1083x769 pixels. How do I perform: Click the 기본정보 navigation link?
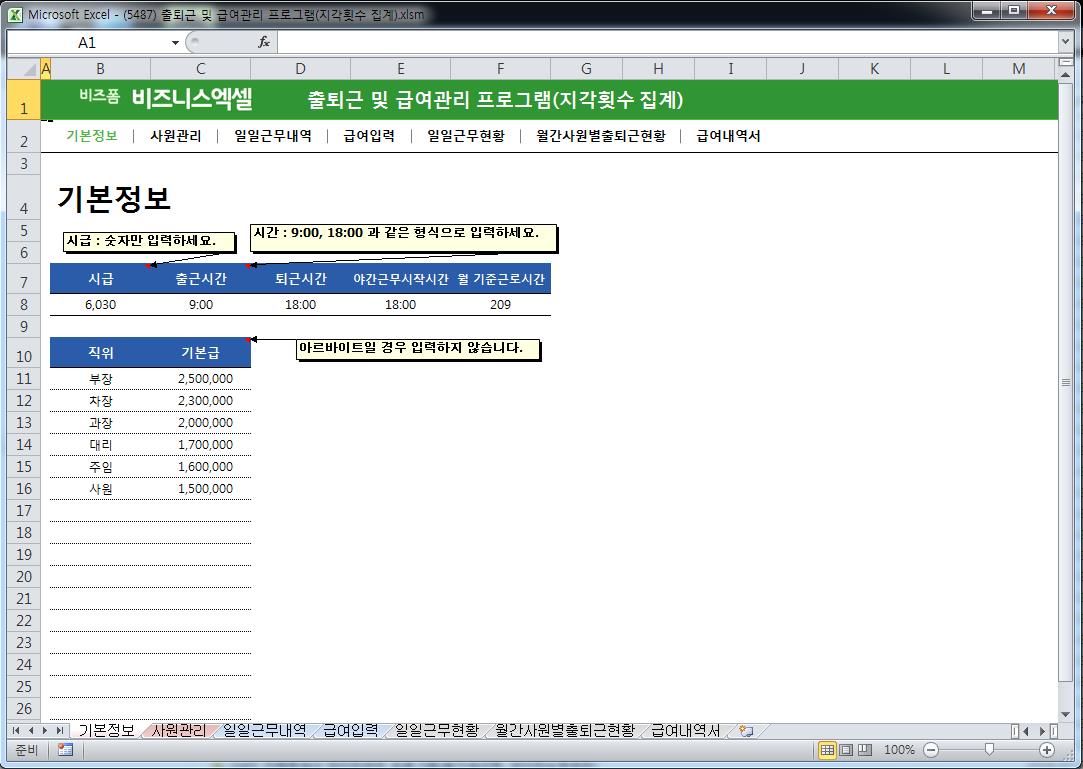coord(92,136)
